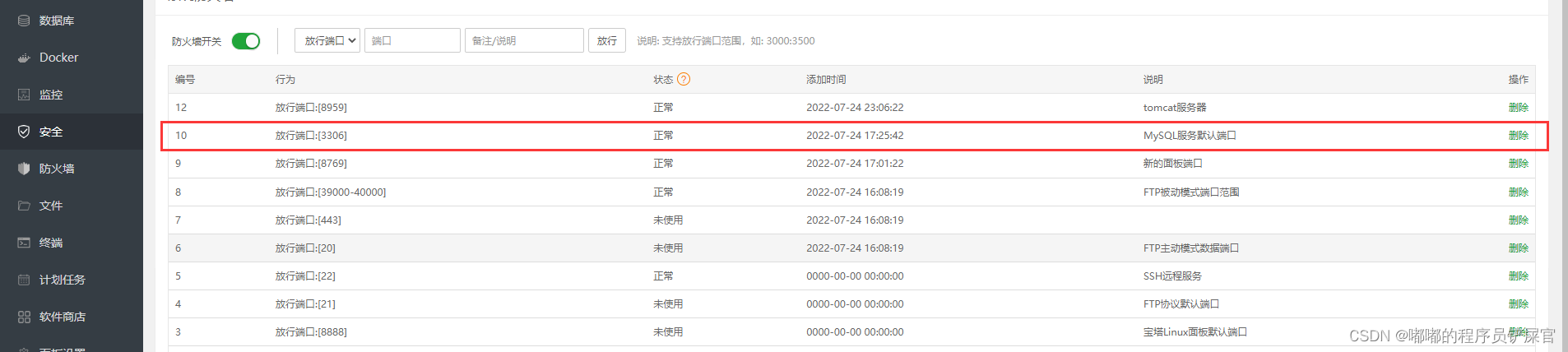1568x352 pixels.
Task: Click the timestamp 2022-07-24 23:06:22
Action: pyautogui.click(x=855, y=108)
